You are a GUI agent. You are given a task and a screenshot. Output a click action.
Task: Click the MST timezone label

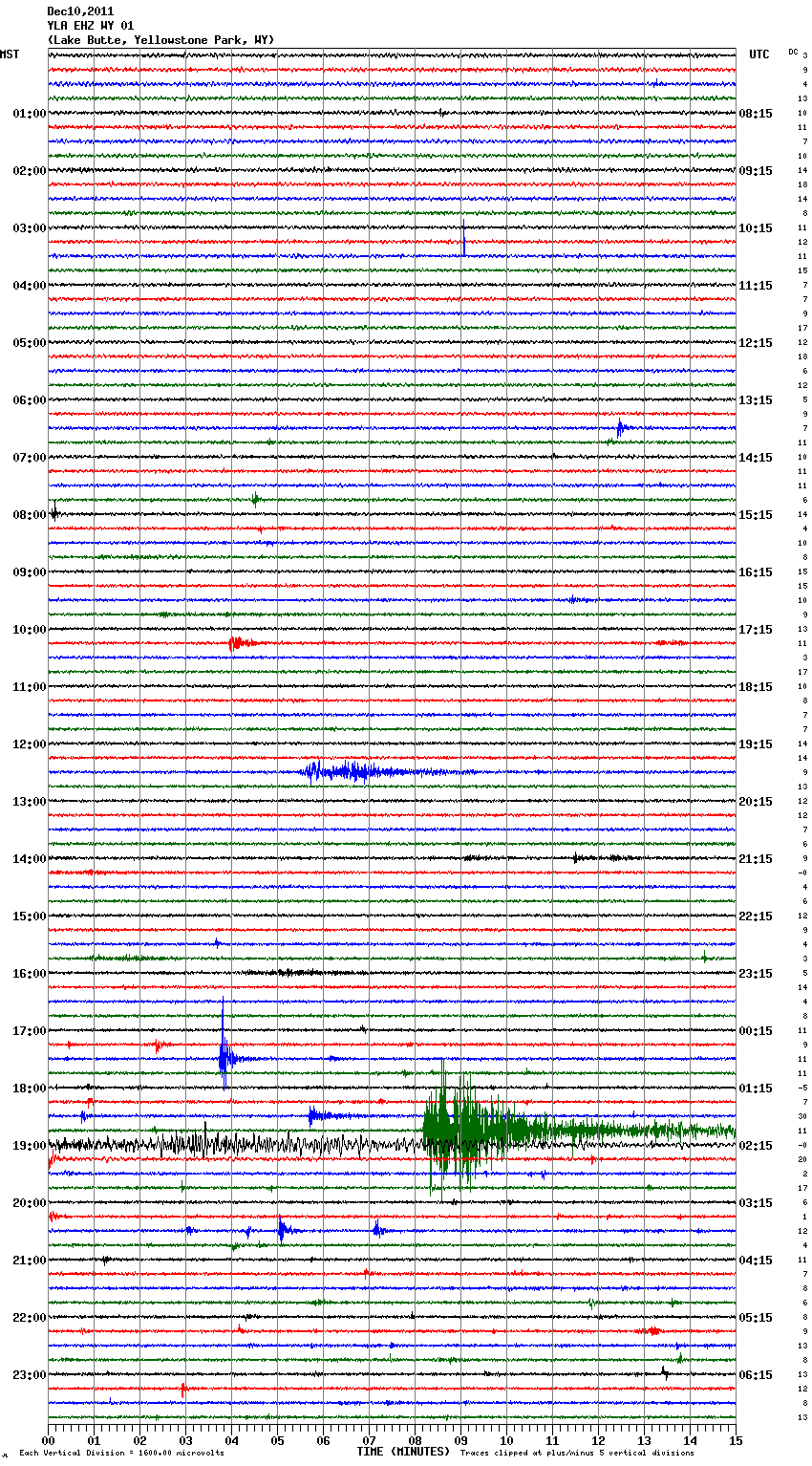pos(10,54)
